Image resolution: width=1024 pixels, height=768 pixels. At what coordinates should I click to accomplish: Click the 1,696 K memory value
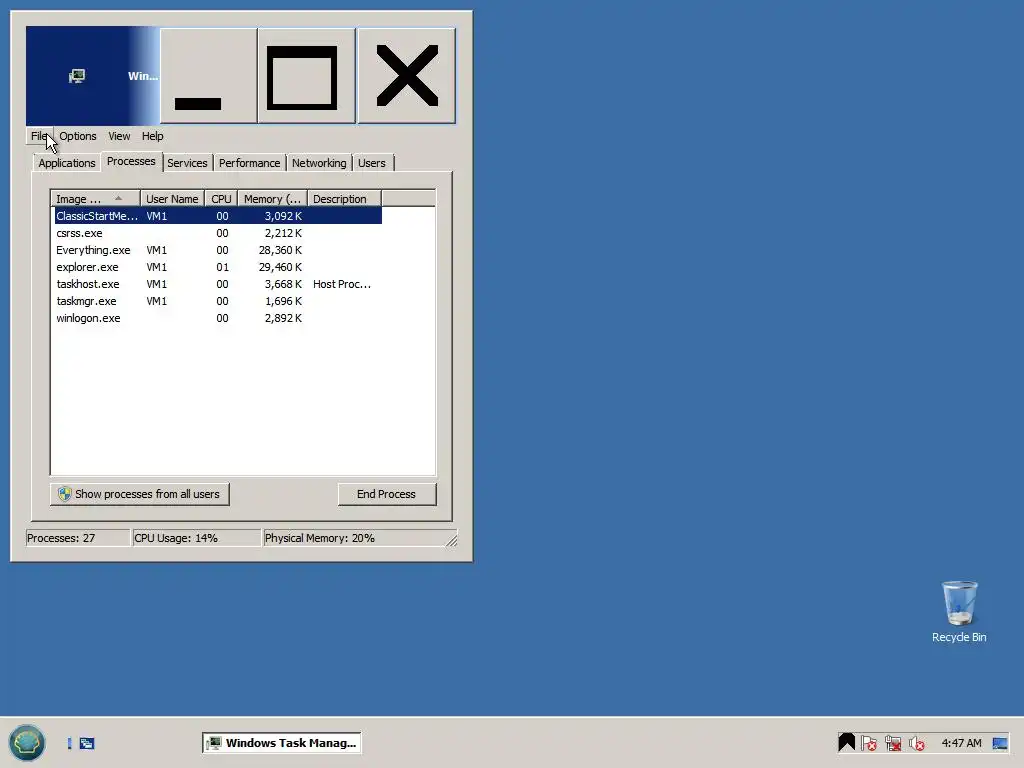coord(283,301)
